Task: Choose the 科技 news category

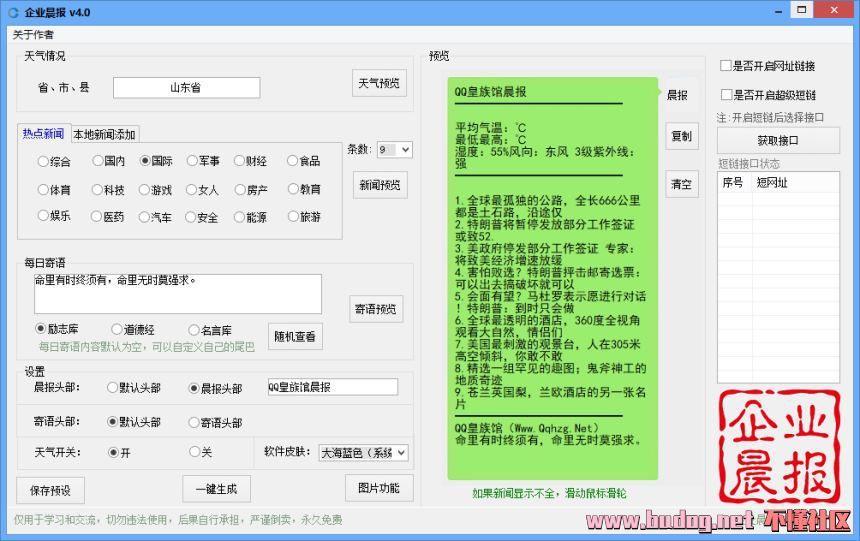Action: (x=97, y=189)
